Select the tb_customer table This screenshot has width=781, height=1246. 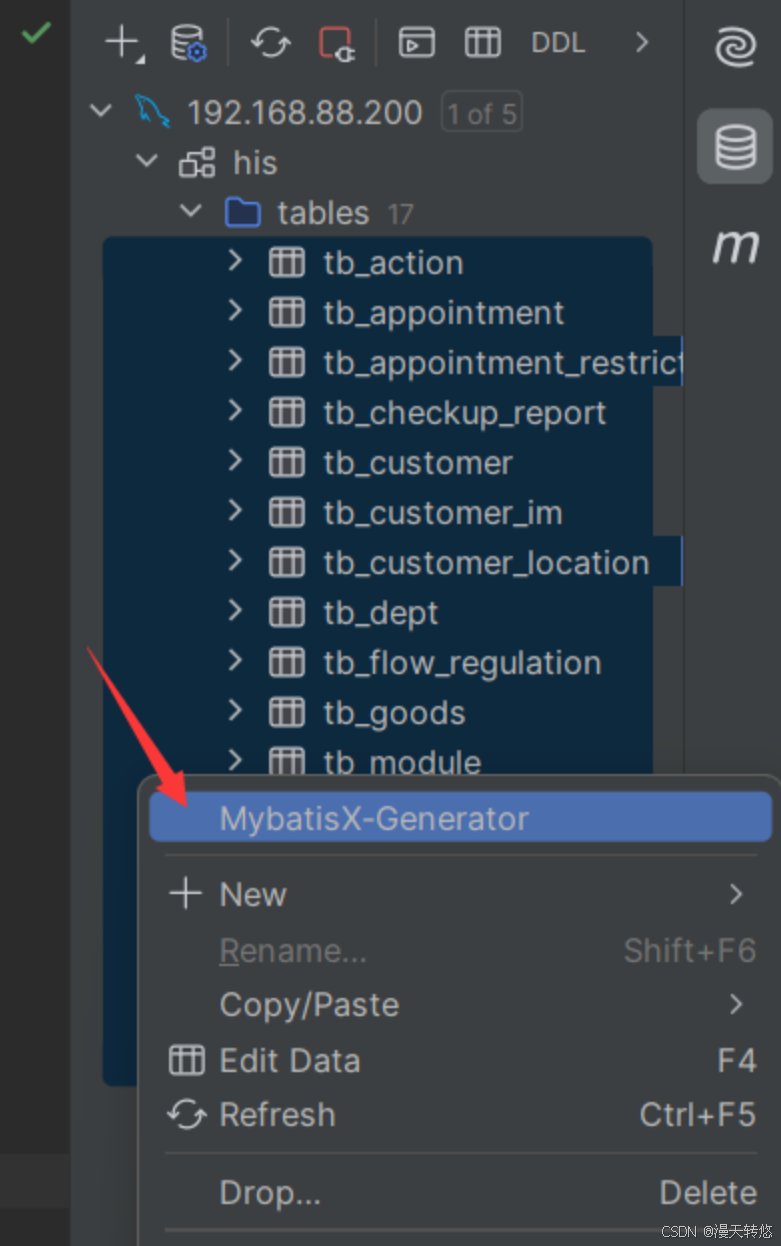tap(418, 463)
